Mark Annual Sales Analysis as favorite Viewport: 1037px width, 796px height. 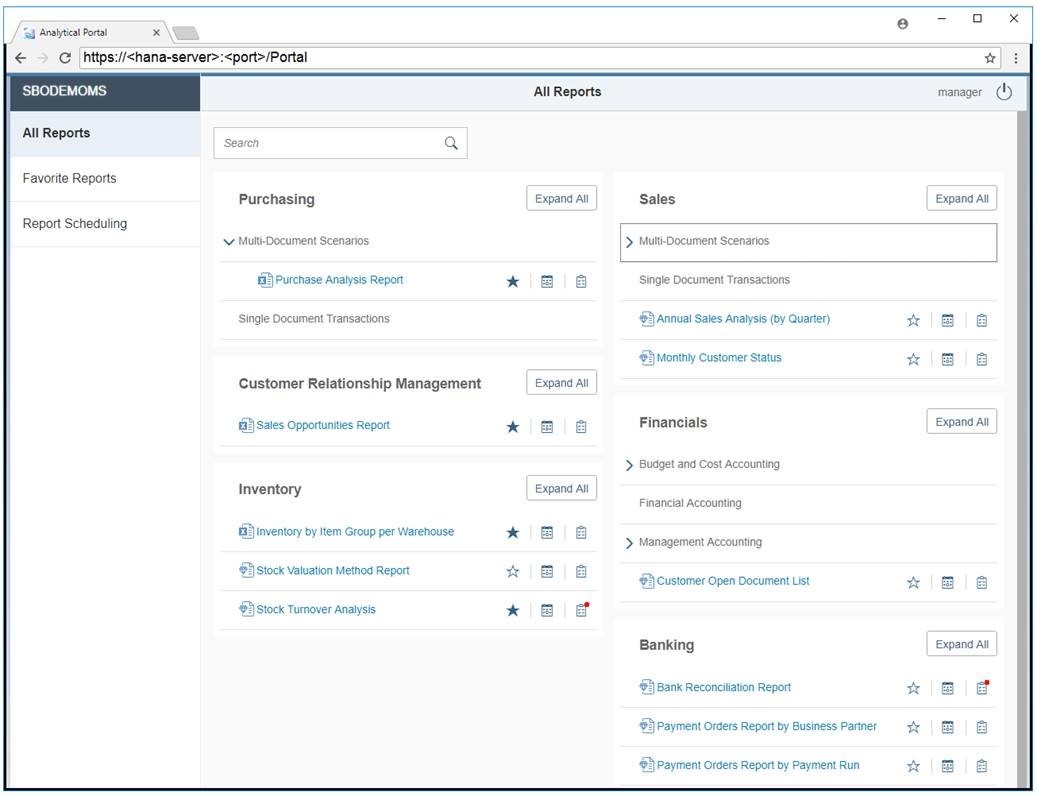click(x=913, y=321)
